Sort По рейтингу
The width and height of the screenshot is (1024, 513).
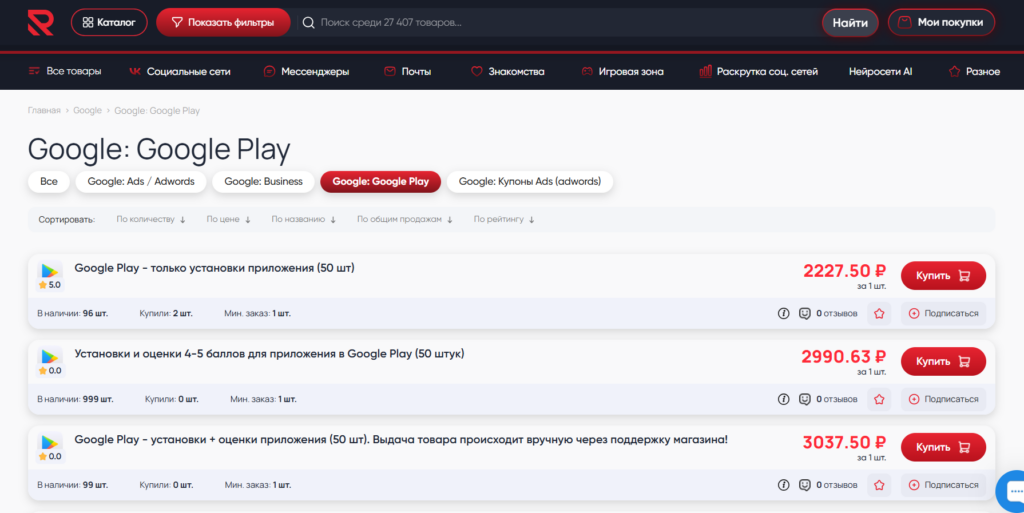pos(504,219)
